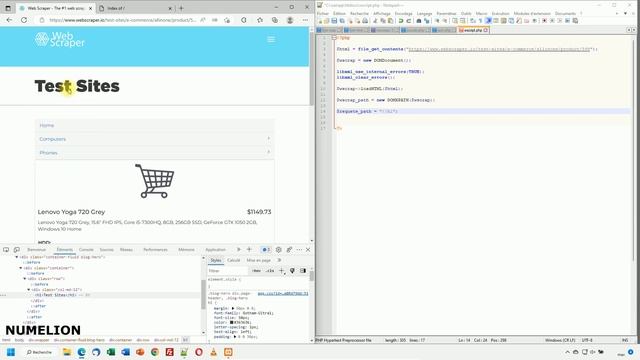This screenshot has width=640, height=360.
Task: Open the Web Scraper hamburger menu
Action: pyautogui.click(x=271, y=39)
